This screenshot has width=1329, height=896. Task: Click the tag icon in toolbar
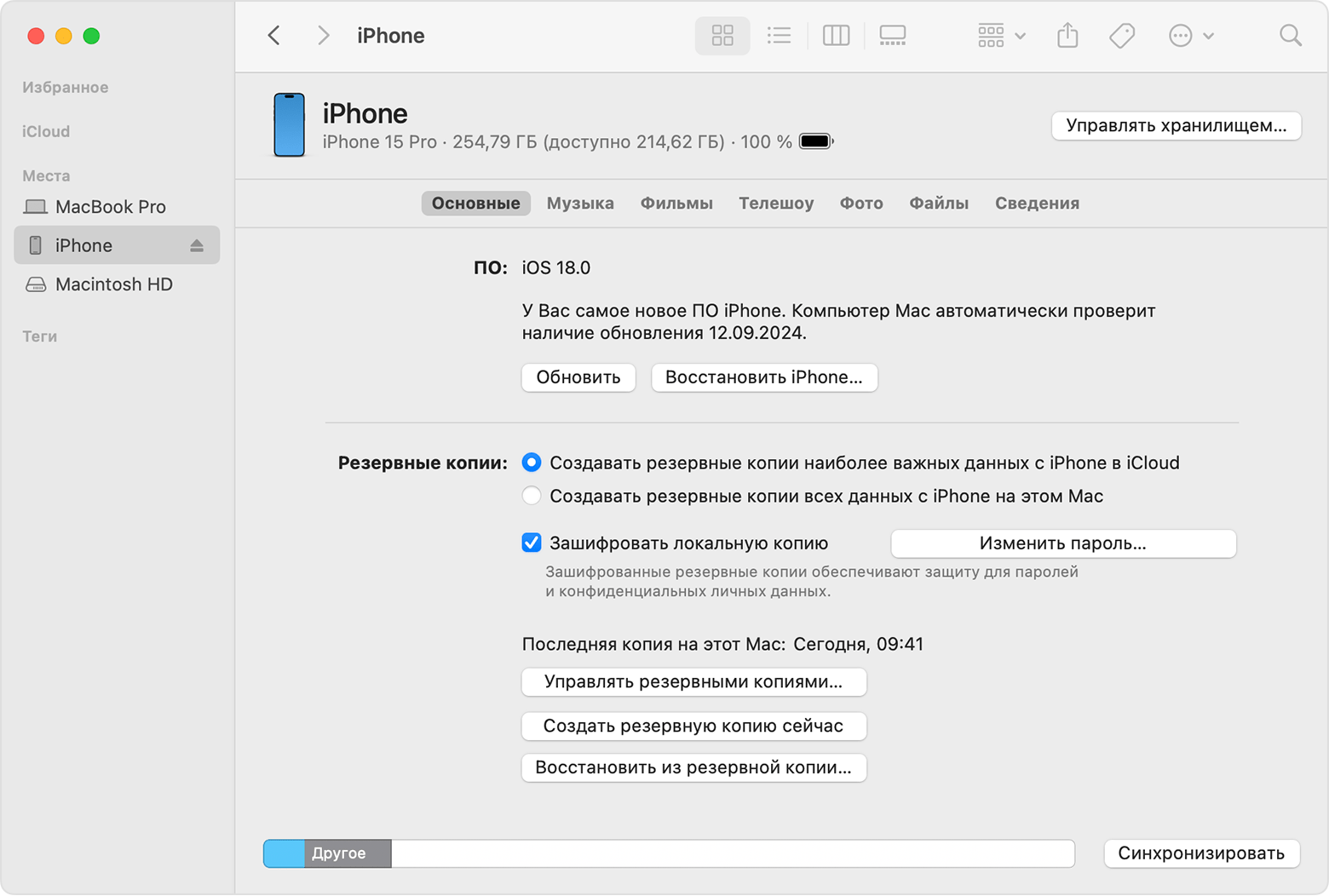(x=1122, y=36)
